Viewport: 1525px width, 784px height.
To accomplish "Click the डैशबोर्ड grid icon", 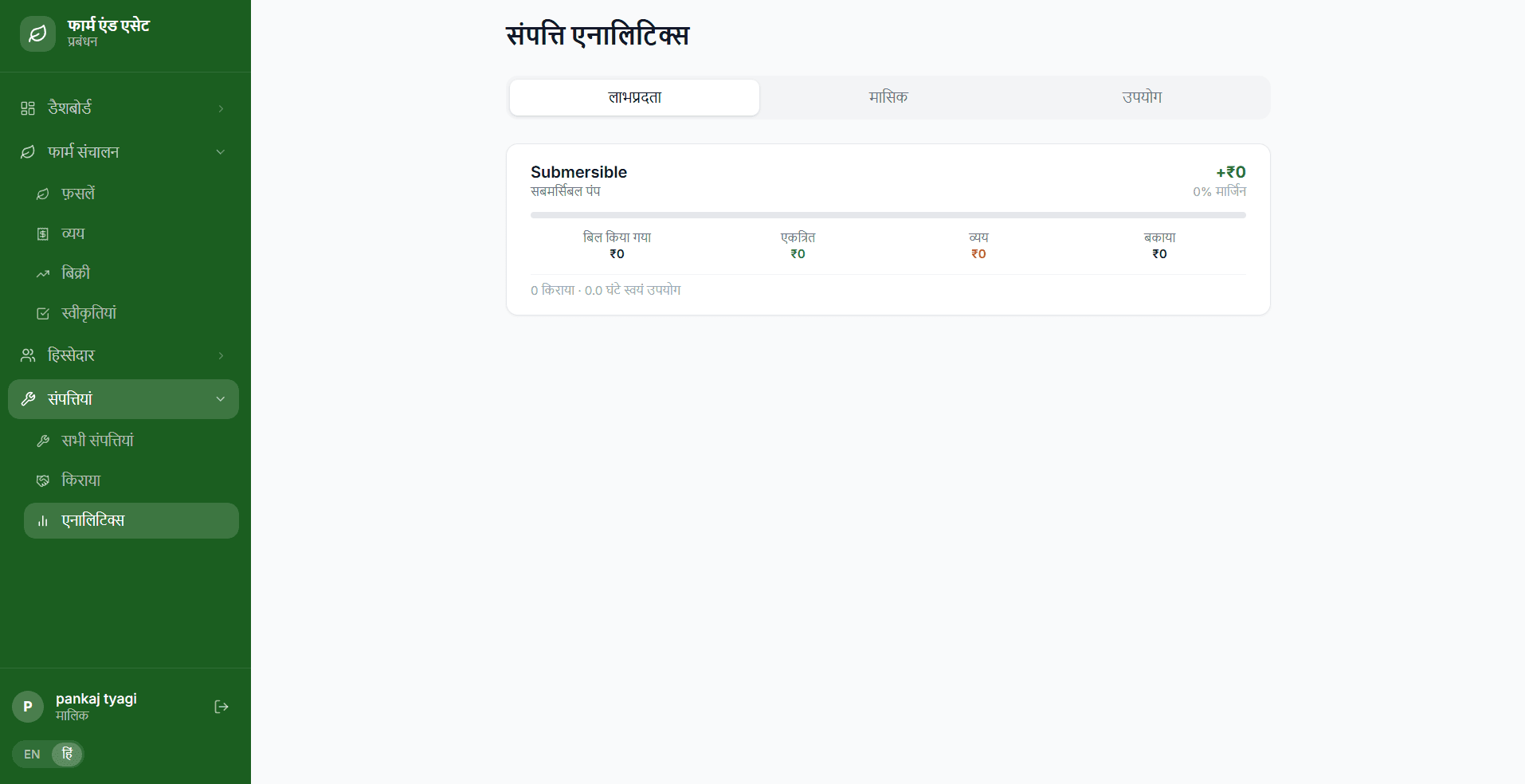I will coord(28,108).
